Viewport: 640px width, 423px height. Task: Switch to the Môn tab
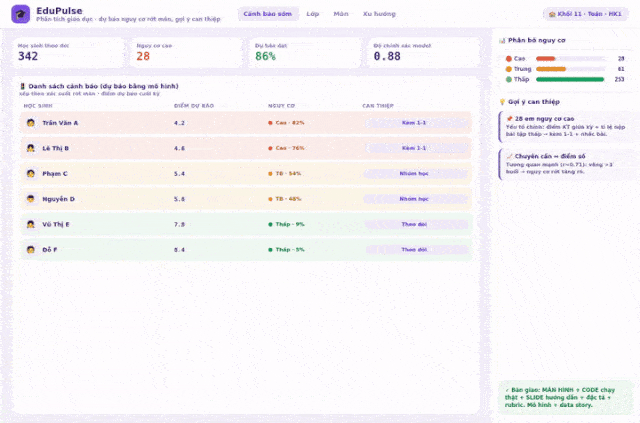(341, 14)
